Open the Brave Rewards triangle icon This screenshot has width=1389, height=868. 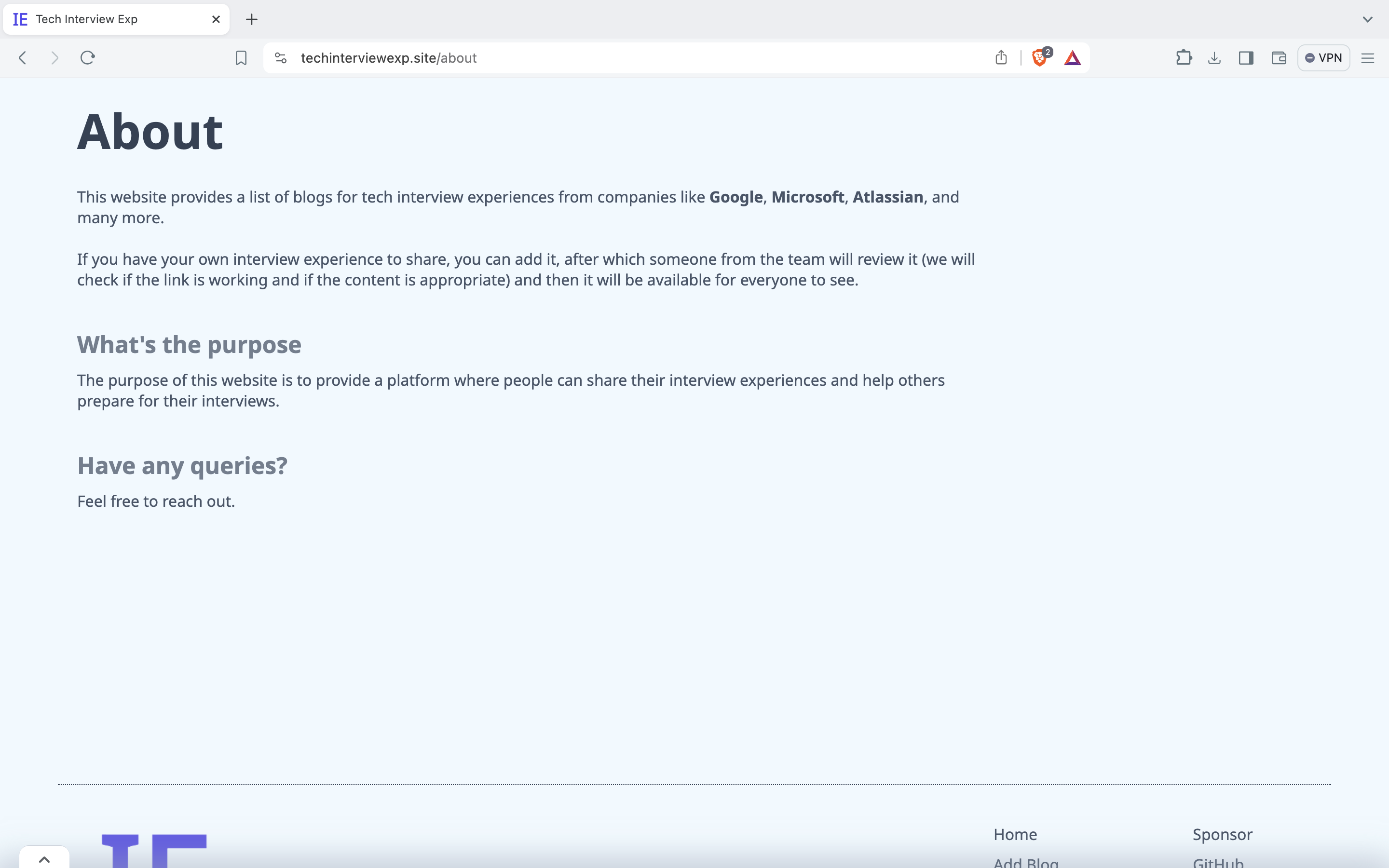pyautogui.click(x=1072, y=58)
